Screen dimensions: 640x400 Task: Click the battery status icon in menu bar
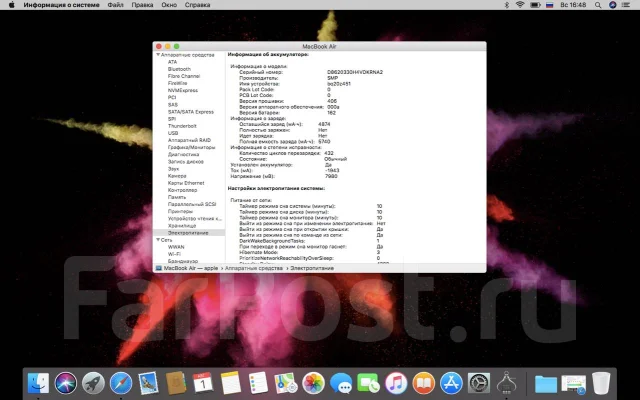535,5
